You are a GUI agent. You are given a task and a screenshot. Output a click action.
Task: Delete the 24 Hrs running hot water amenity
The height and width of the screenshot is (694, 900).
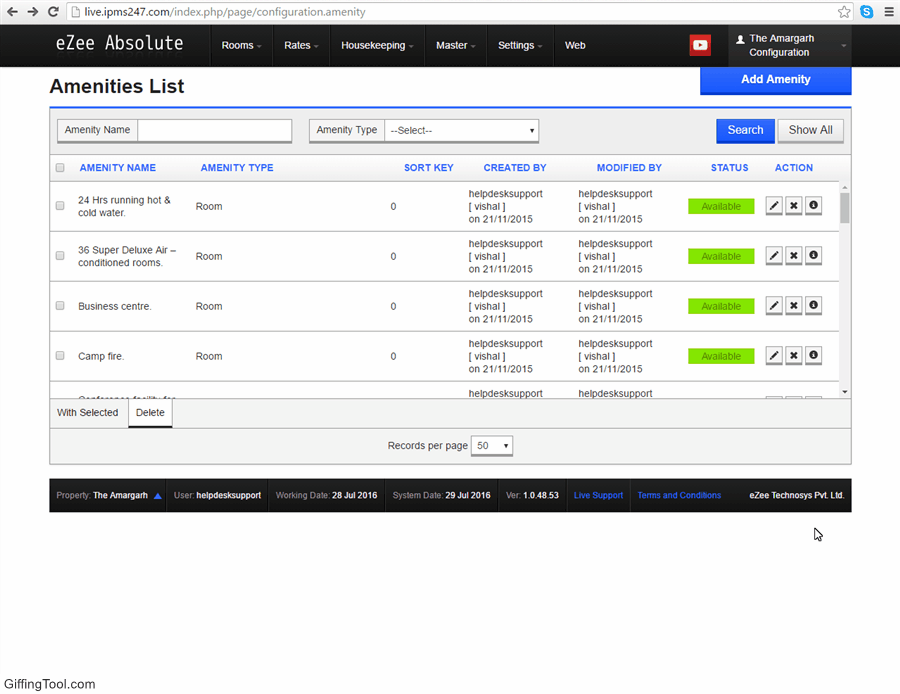click(x=793, y=206)
